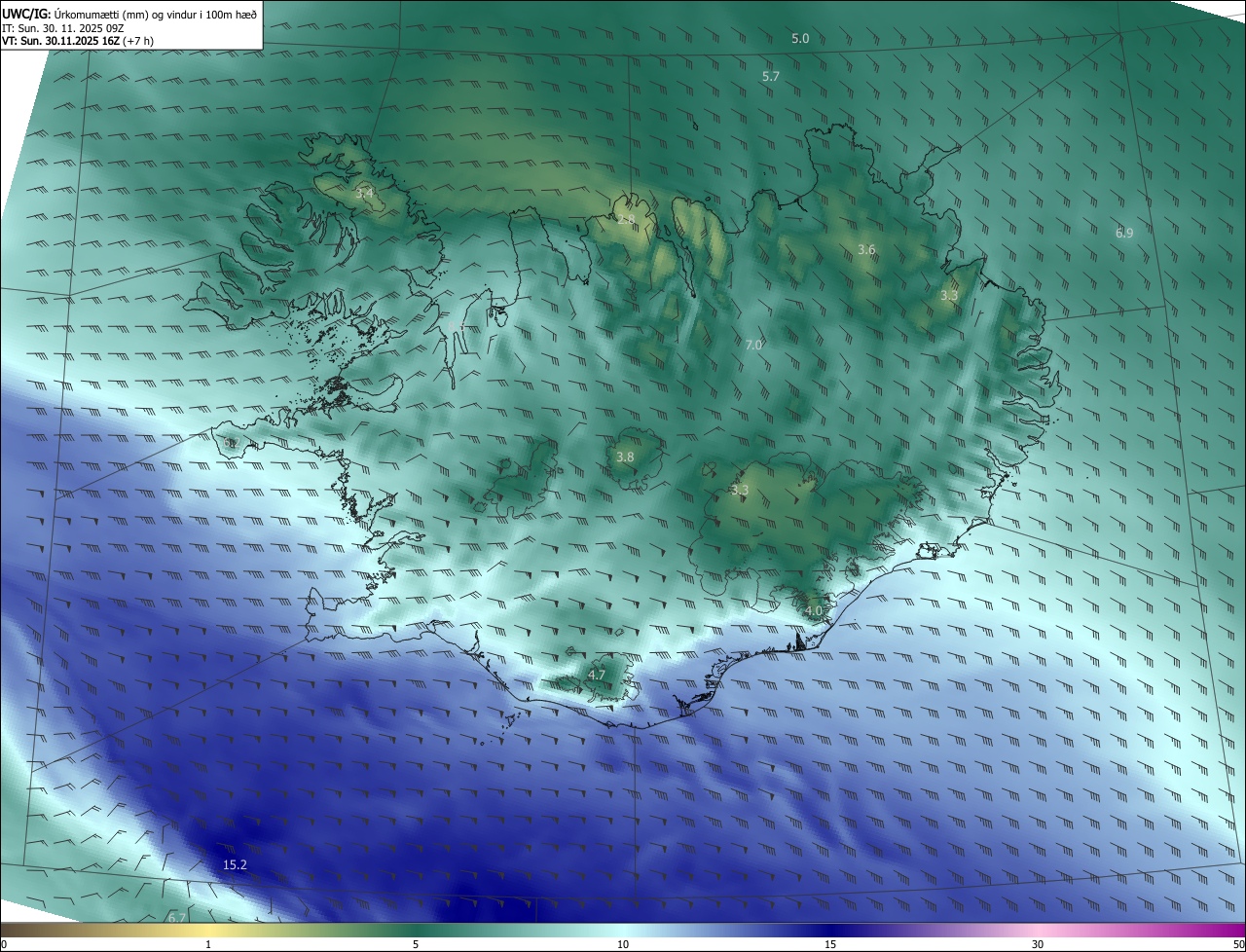Viewport: 1246px width, 952px height.
Task: Click the 2.8 value label
Action: (626, 220)
